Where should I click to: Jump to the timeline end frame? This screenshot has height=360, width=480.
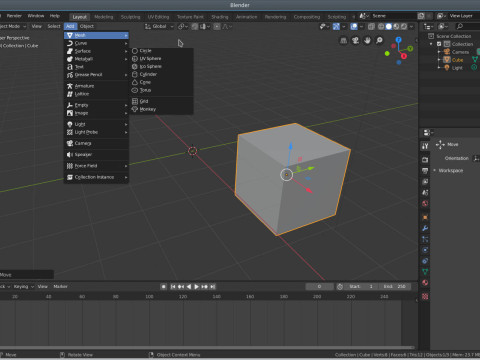point(213,287)
